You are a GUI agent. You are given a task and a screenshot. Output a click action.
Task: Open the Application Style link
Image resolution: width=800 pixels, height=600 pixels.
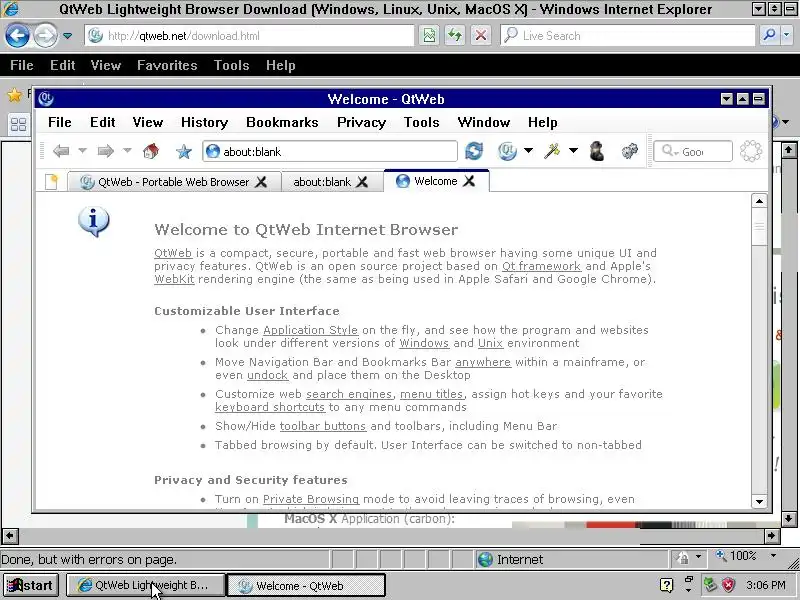pyautogui.click(x=310, y=330)
